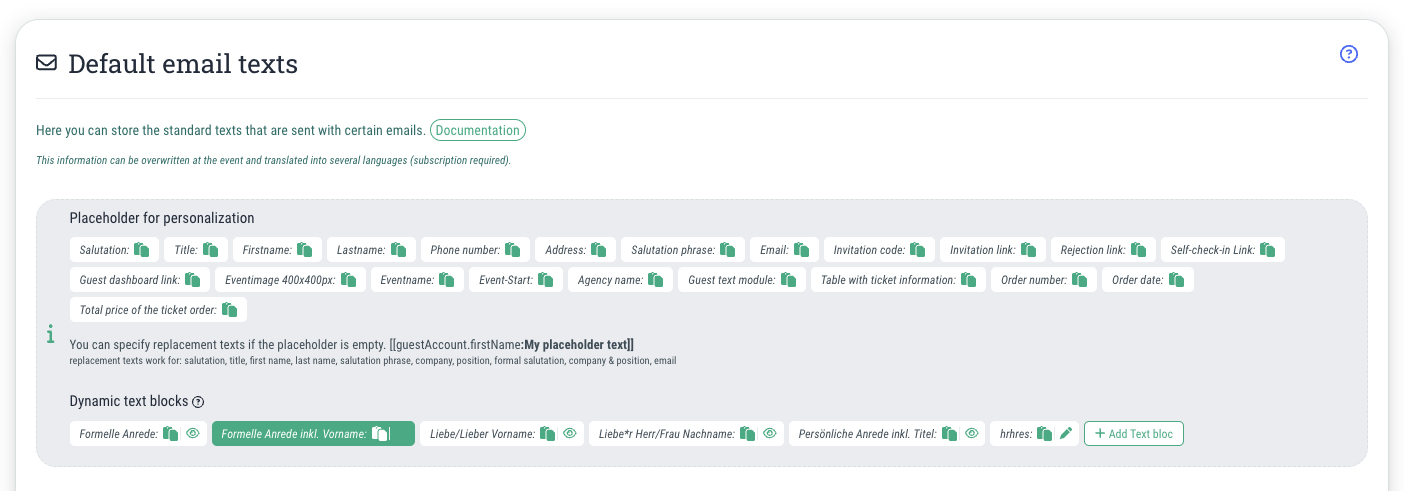Preview the Liebe/Lieber Vorname block via eye
The width and height of the screenshot is (1404, 491).
pyautogui.click(x=569, y=434)
